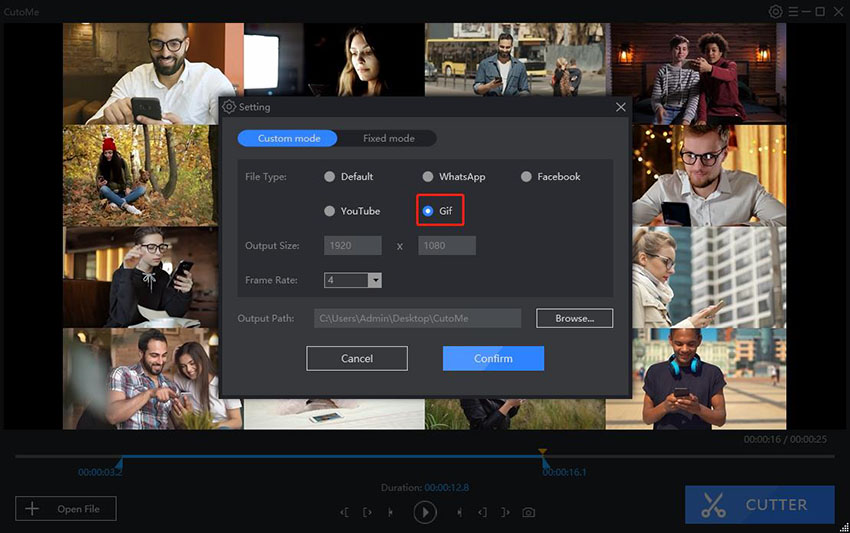Click the Open File button

click(66, 509)
